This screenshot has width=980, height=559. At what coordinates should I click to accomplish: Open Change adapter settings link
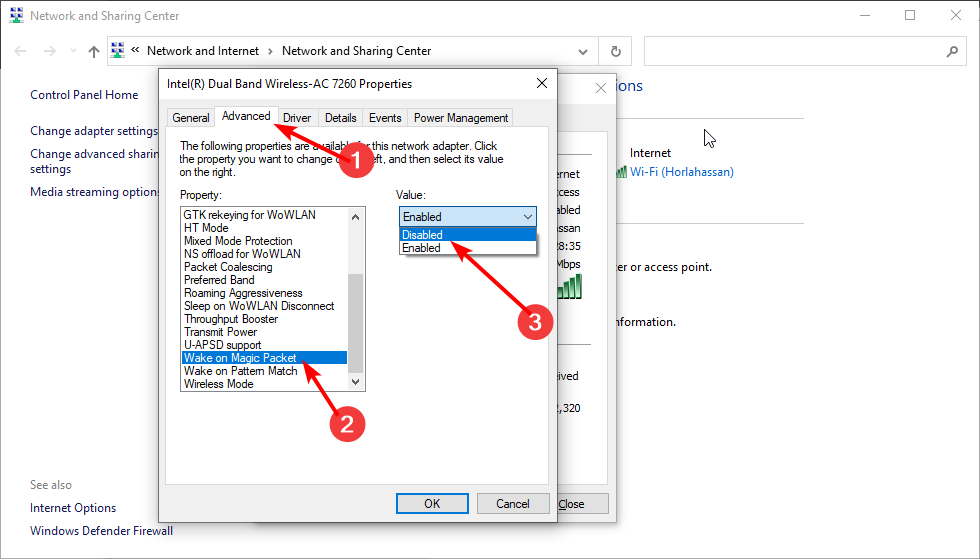94,131
